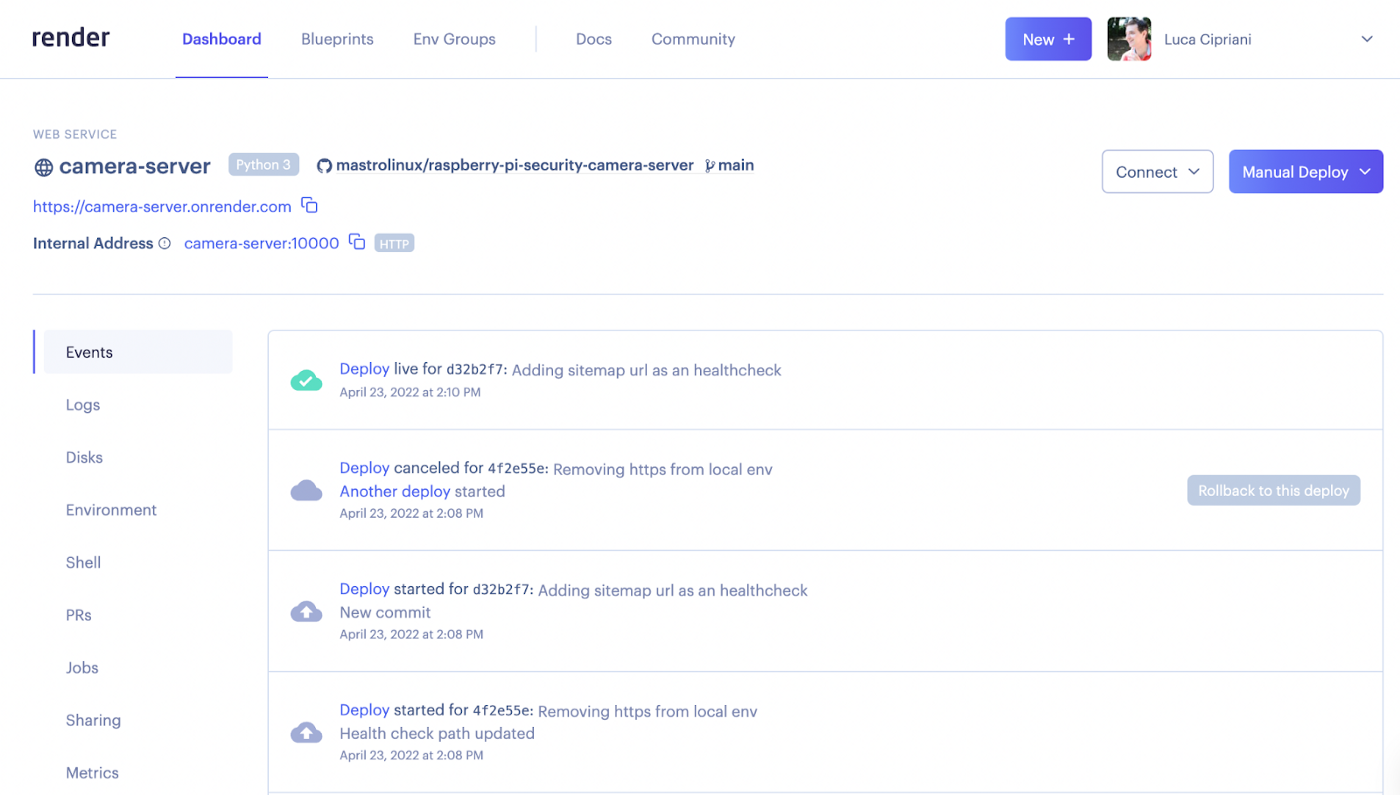Open the Environment sidebar section
The height and width of the screenshot is (795, 1400).
111,510
